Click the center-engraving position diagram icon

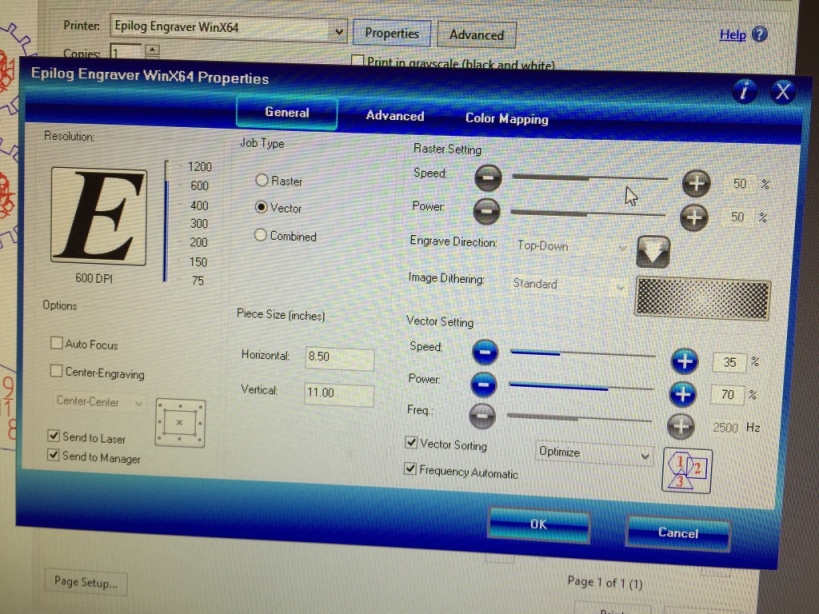(x=180, y=423)
